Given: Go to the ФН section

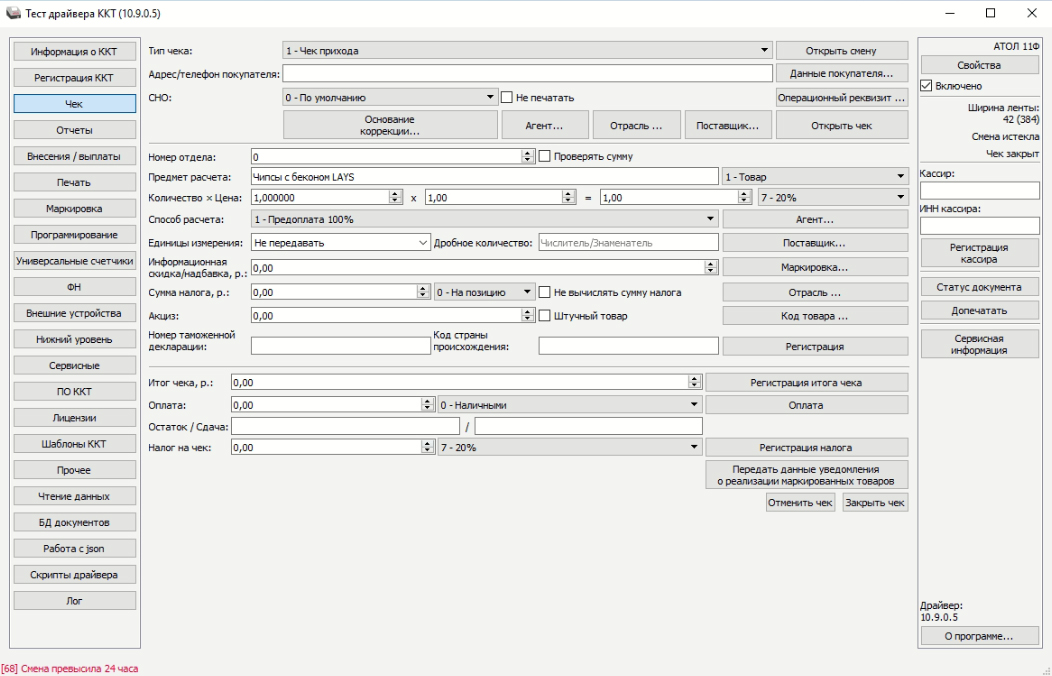Looking at the screenshot, I should click(74, 287).
